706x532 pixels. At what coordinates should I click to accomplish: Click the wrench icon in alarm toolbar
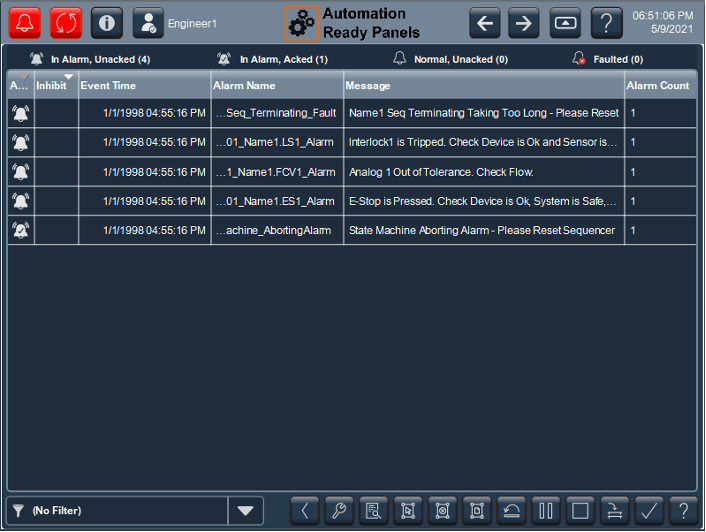pyautogui.click(x=339, y=511)
